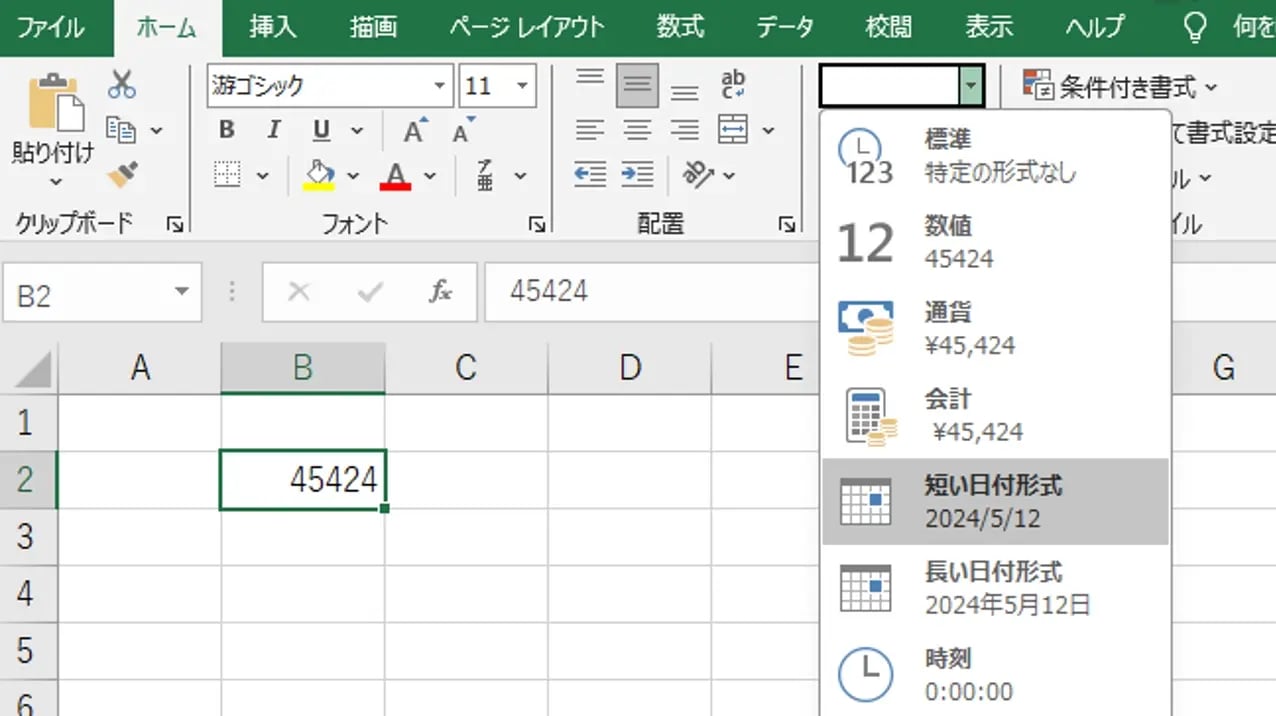Expand merge cells options arrow
The width and height of the screenshot is (1276, 716).
pos(768,131)
